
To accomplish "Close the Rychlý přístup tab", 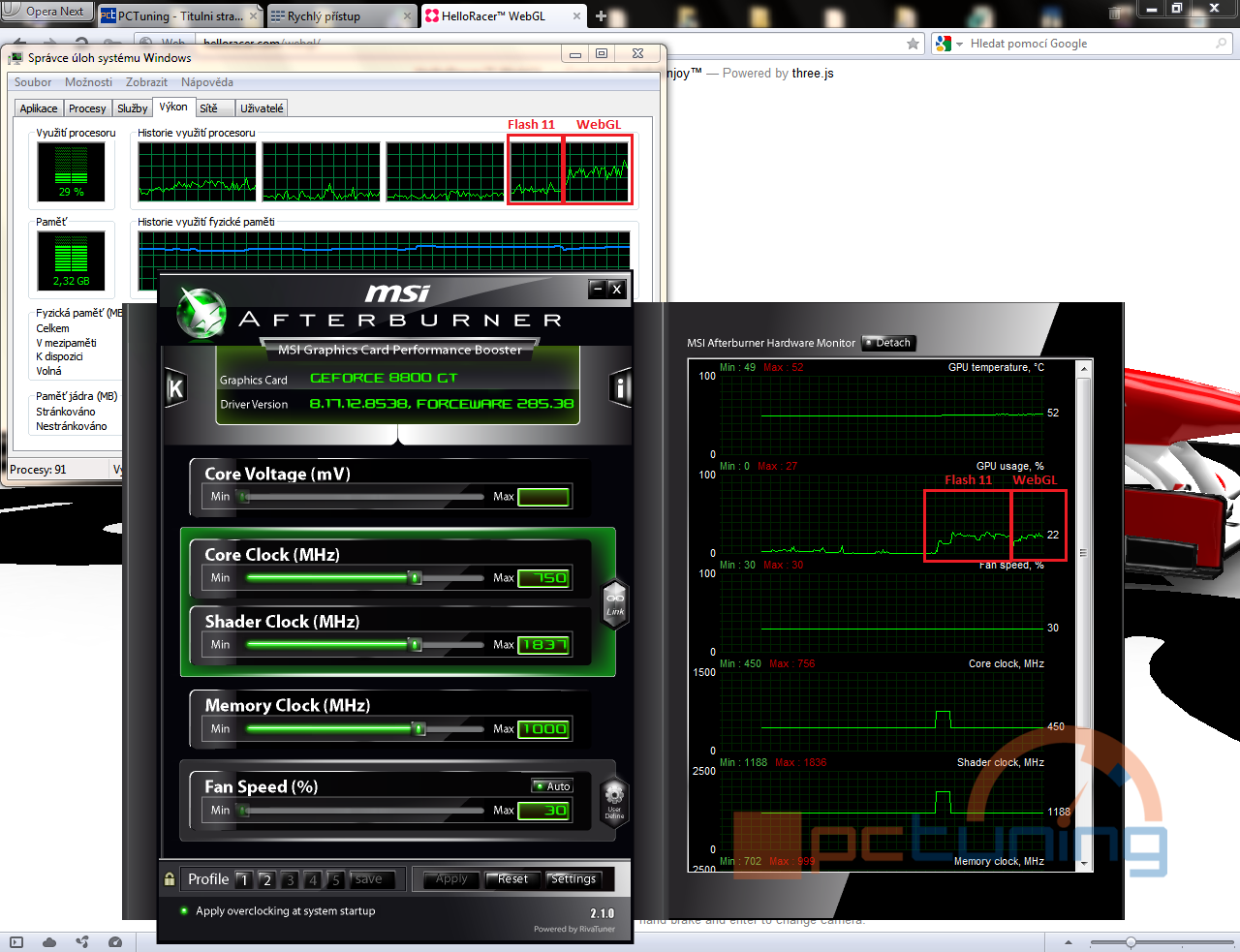I will click(409, 16).
